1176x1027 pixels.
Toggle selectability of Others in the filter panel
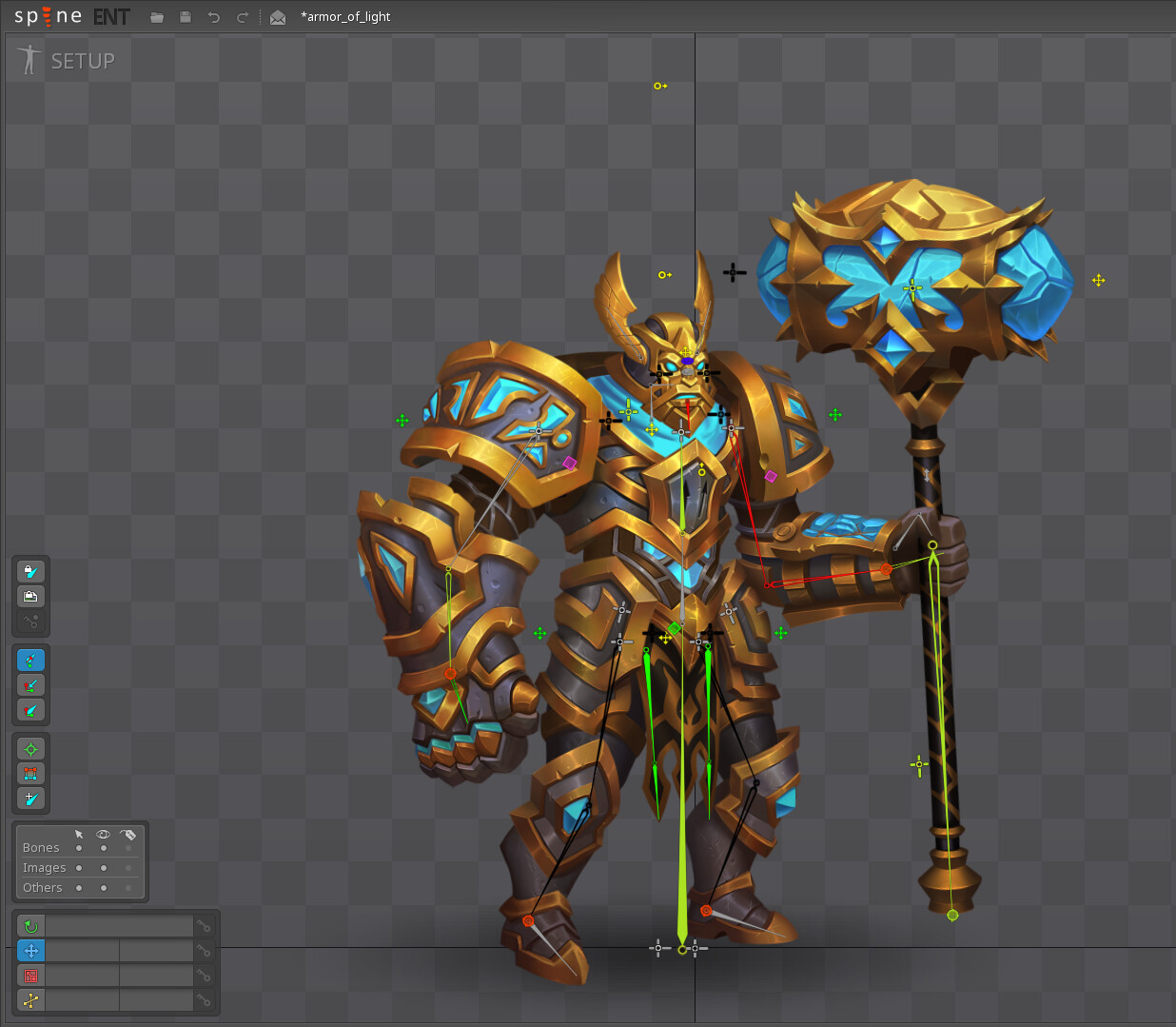(x=77, y=887)
